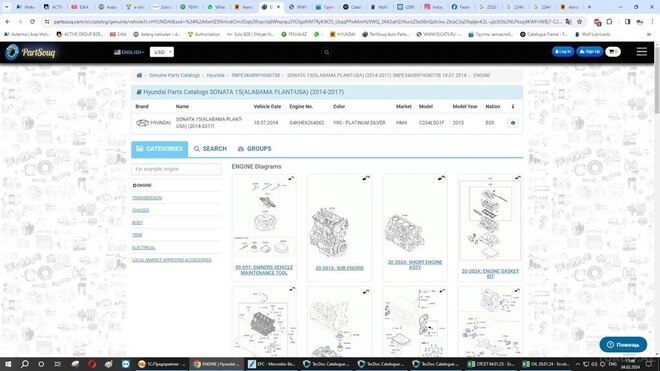Viewport: 660px width, 371px height.
Task: Open 20-201A Sub Engine diagram link
Action: coord(339,268)
